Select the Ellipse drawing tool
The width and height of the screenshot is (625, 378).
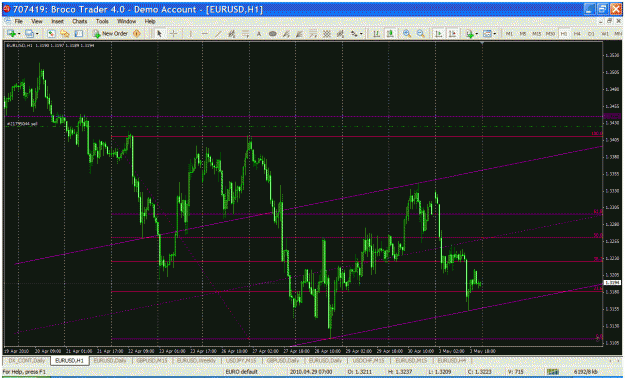pyautogui.click(x=273, y=34)
